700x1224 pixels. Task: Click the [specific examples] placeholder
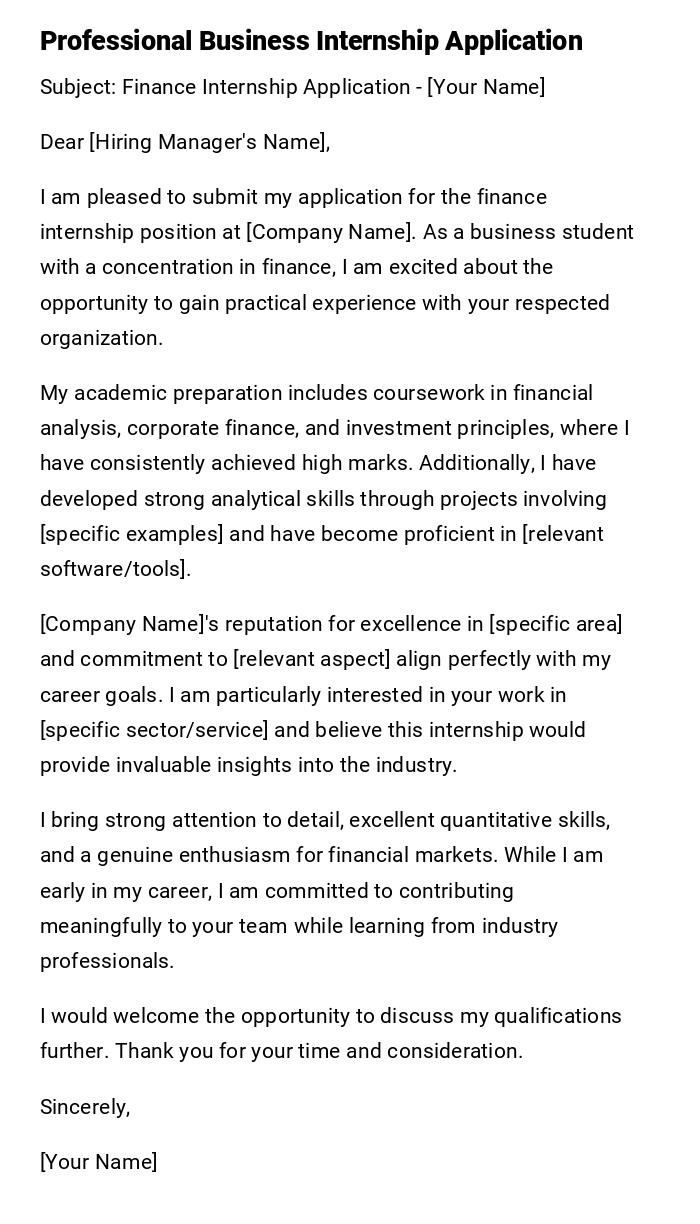tap(131, 534)
